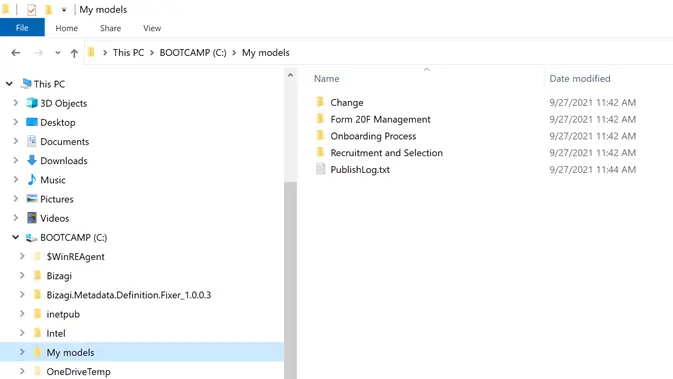This screenshot has width=673, height=379.
Task: Switch to the Share ribbon tab
Action: pos(110,28)
